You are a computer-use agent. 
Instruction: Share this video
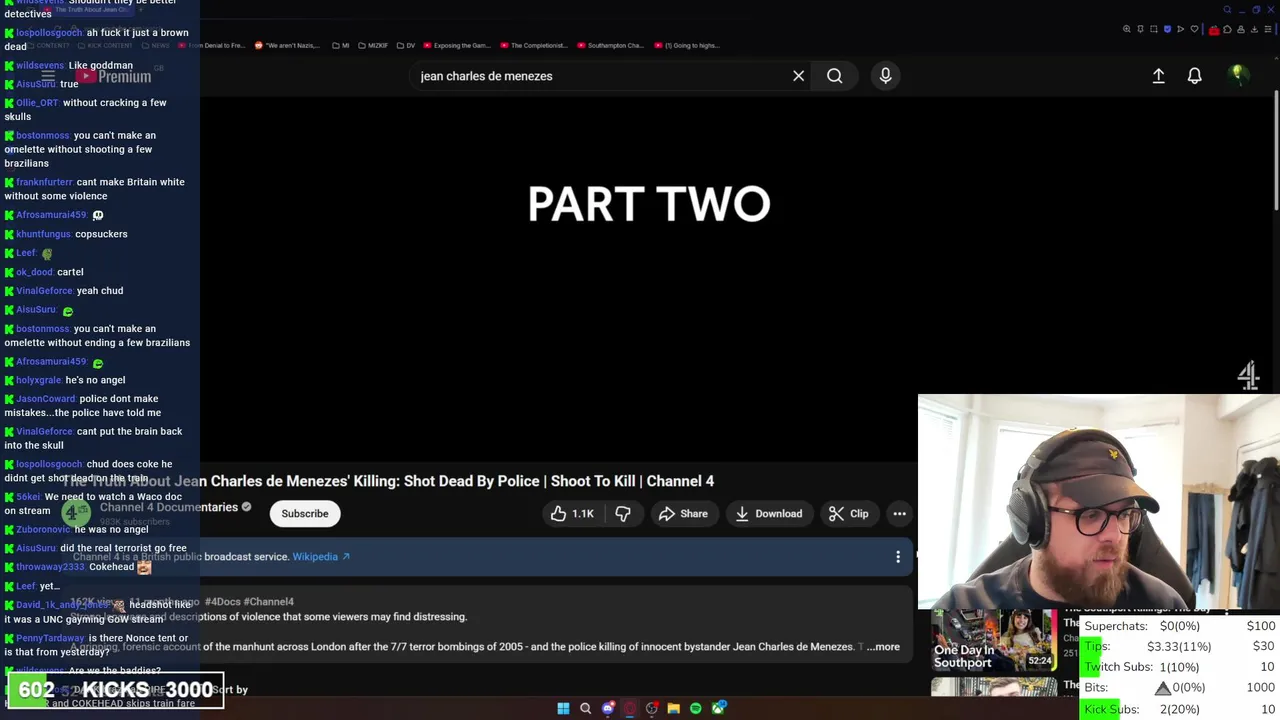click(x=683, y=513)
